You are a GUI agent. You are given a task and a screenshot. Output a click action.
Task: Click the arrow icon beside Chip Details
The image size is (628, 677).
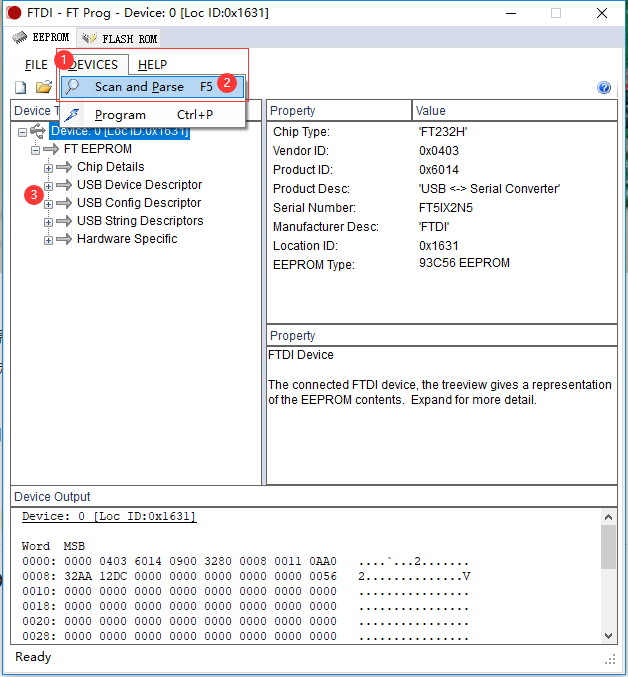pyautogui.click(x=64, y=167)
